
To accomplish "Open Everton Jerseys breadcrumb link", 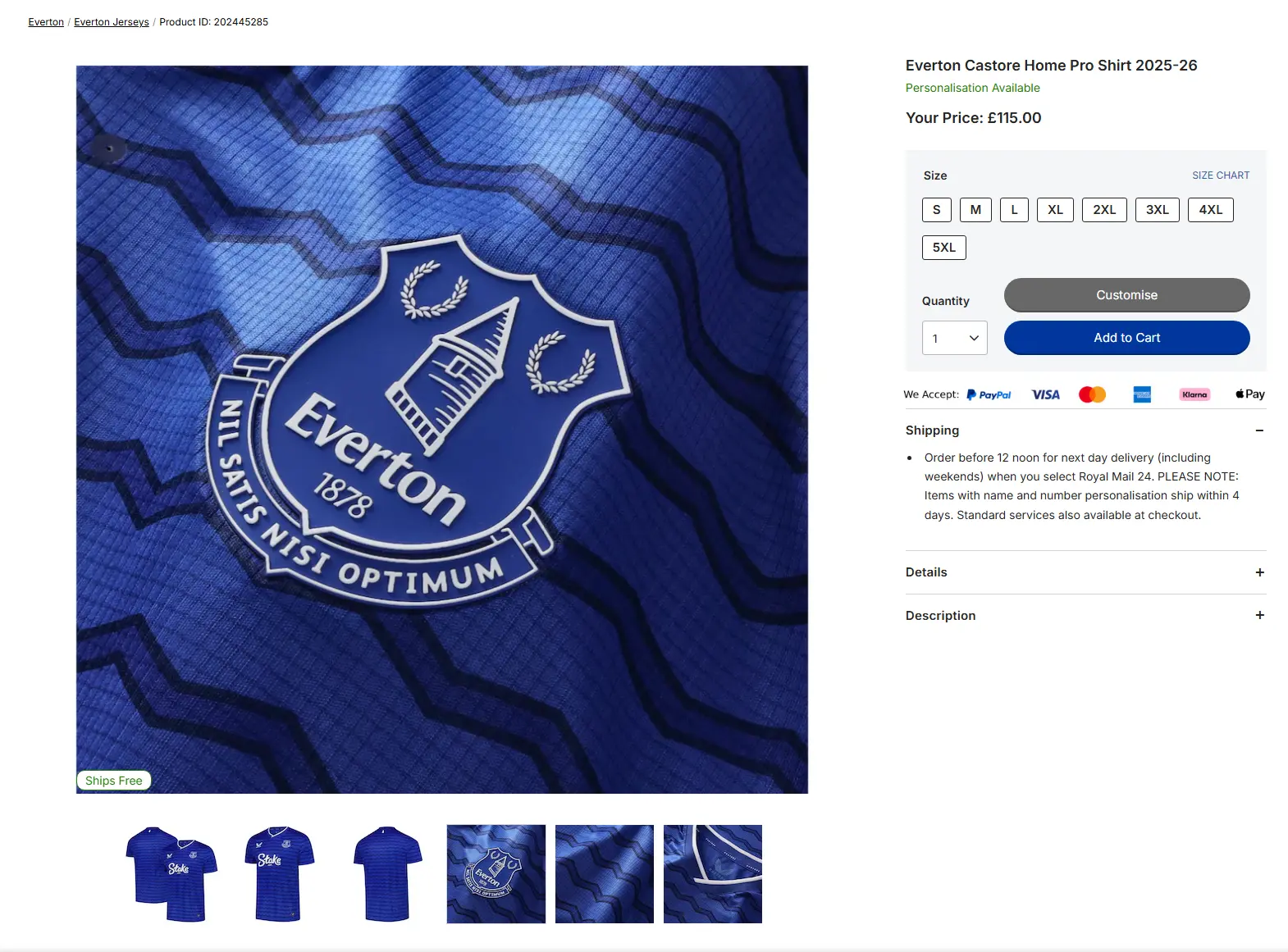I will (112, 22).
